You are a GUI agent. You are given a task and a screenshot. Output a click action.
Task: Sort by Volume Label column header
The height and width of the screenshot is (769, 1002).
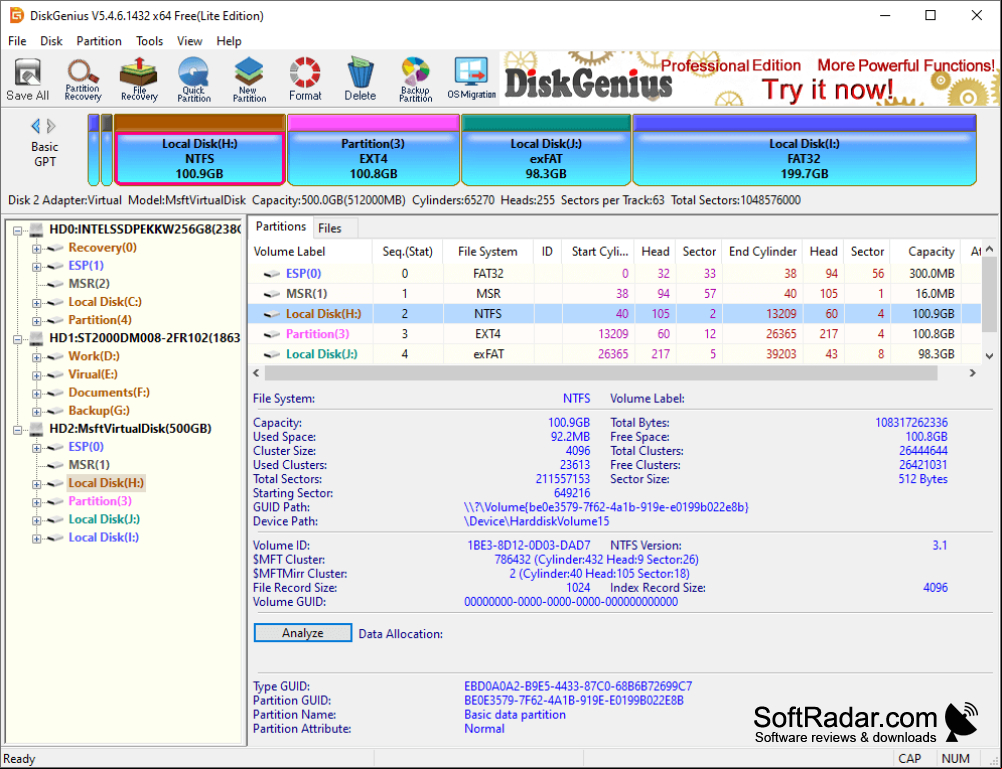pos(310,252)
